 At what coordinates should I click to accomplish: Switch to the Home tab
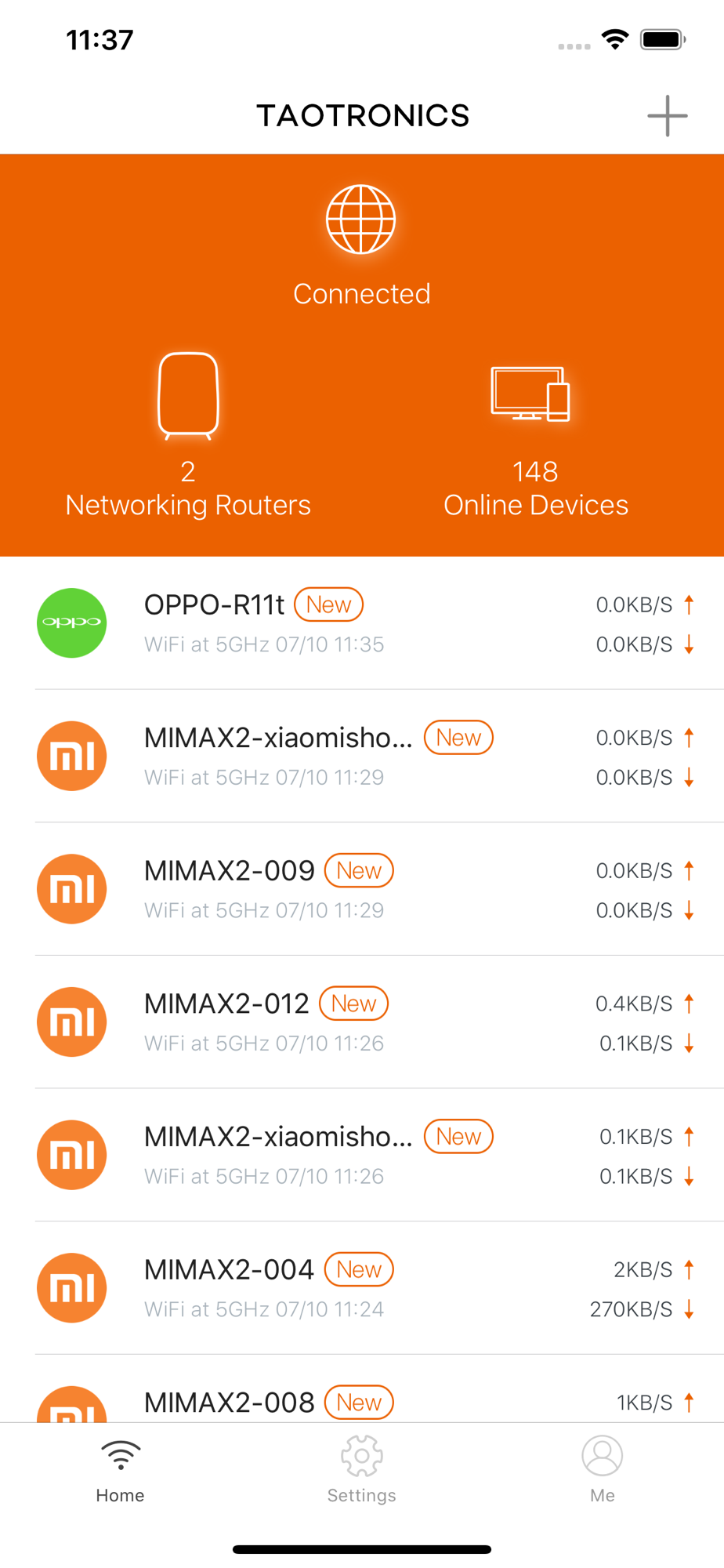coord(120,1471)
